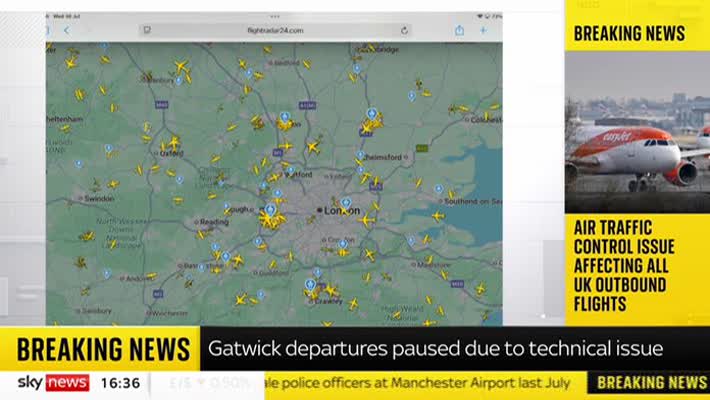
Task: Tap the three-dot multitasking menu at top
Action: 275,16
